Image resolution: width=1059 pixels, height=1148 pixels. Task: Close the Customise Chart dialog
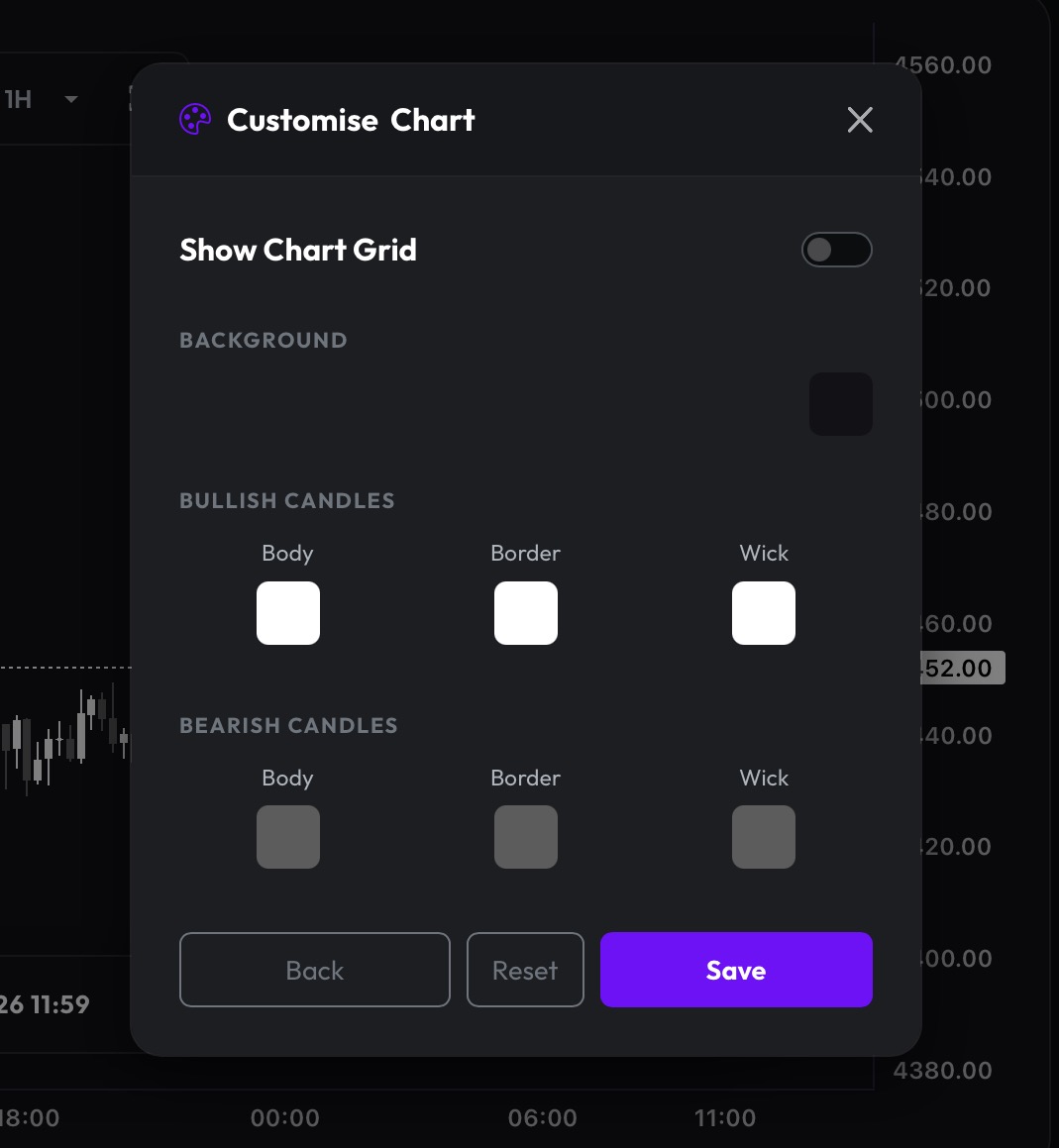tap(860, 119)
